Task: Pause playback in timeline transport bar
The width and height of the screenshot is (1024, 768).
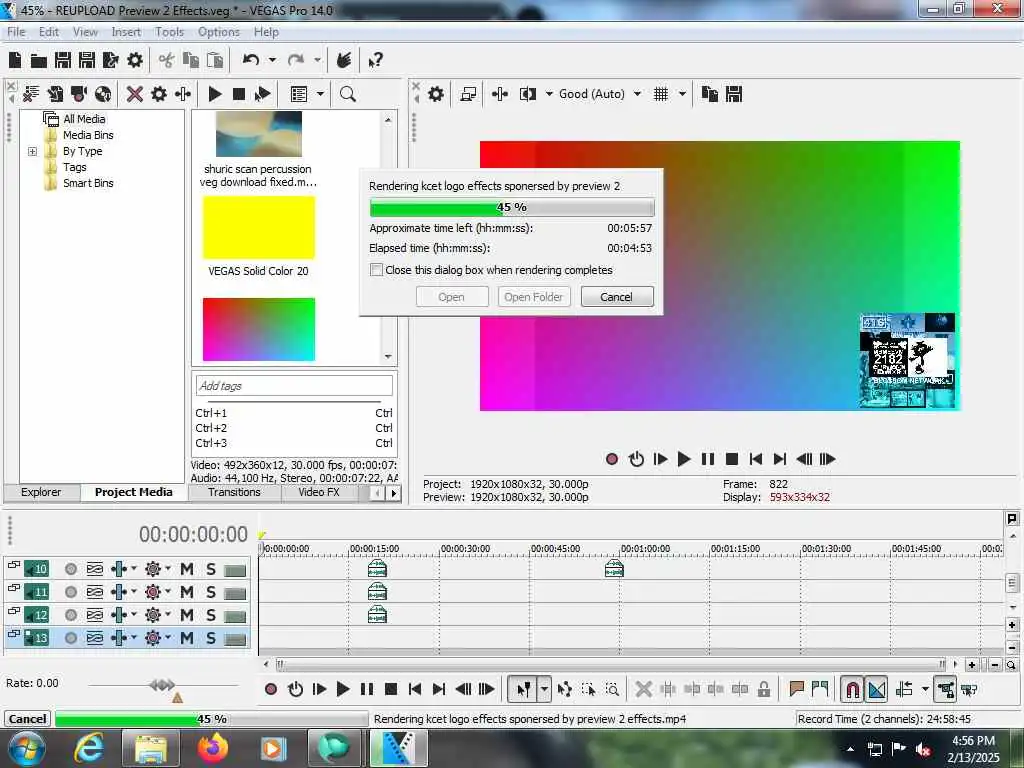Action: (367, 689)
